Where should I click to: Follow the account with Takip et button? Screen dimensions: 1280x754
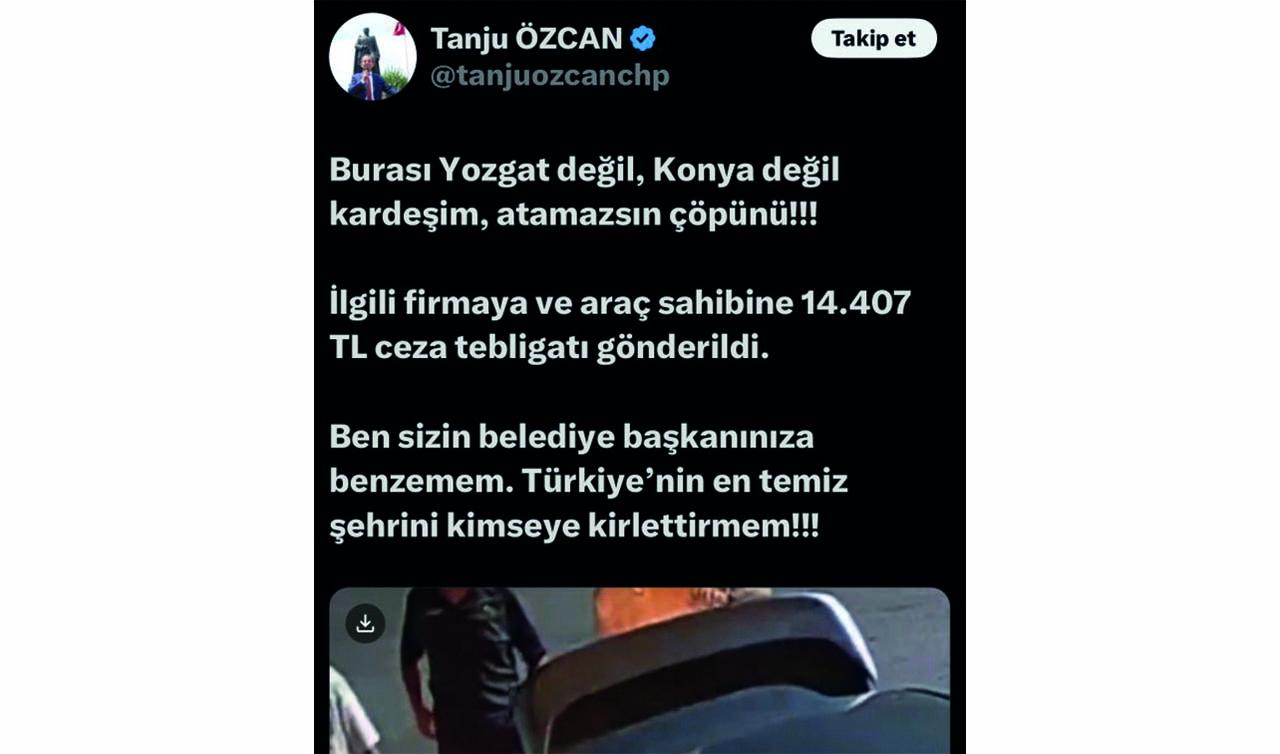[873, 39]
